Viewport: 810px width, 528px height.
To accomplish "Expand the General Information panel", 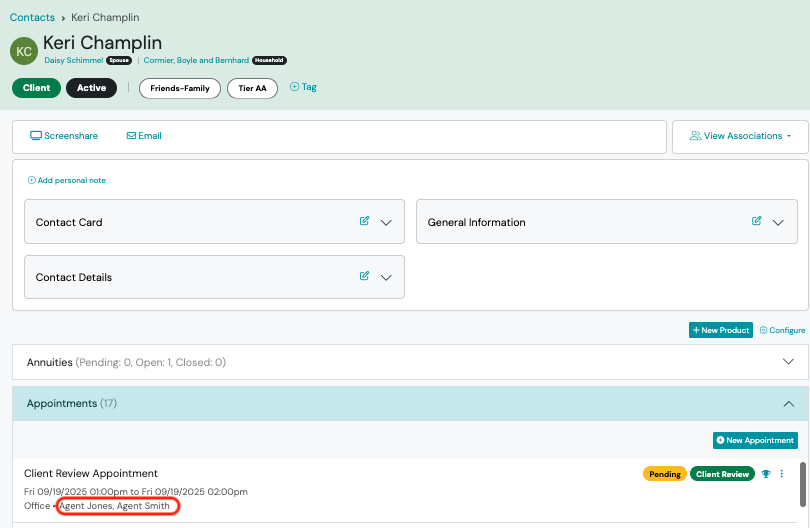I will [778, 223].
